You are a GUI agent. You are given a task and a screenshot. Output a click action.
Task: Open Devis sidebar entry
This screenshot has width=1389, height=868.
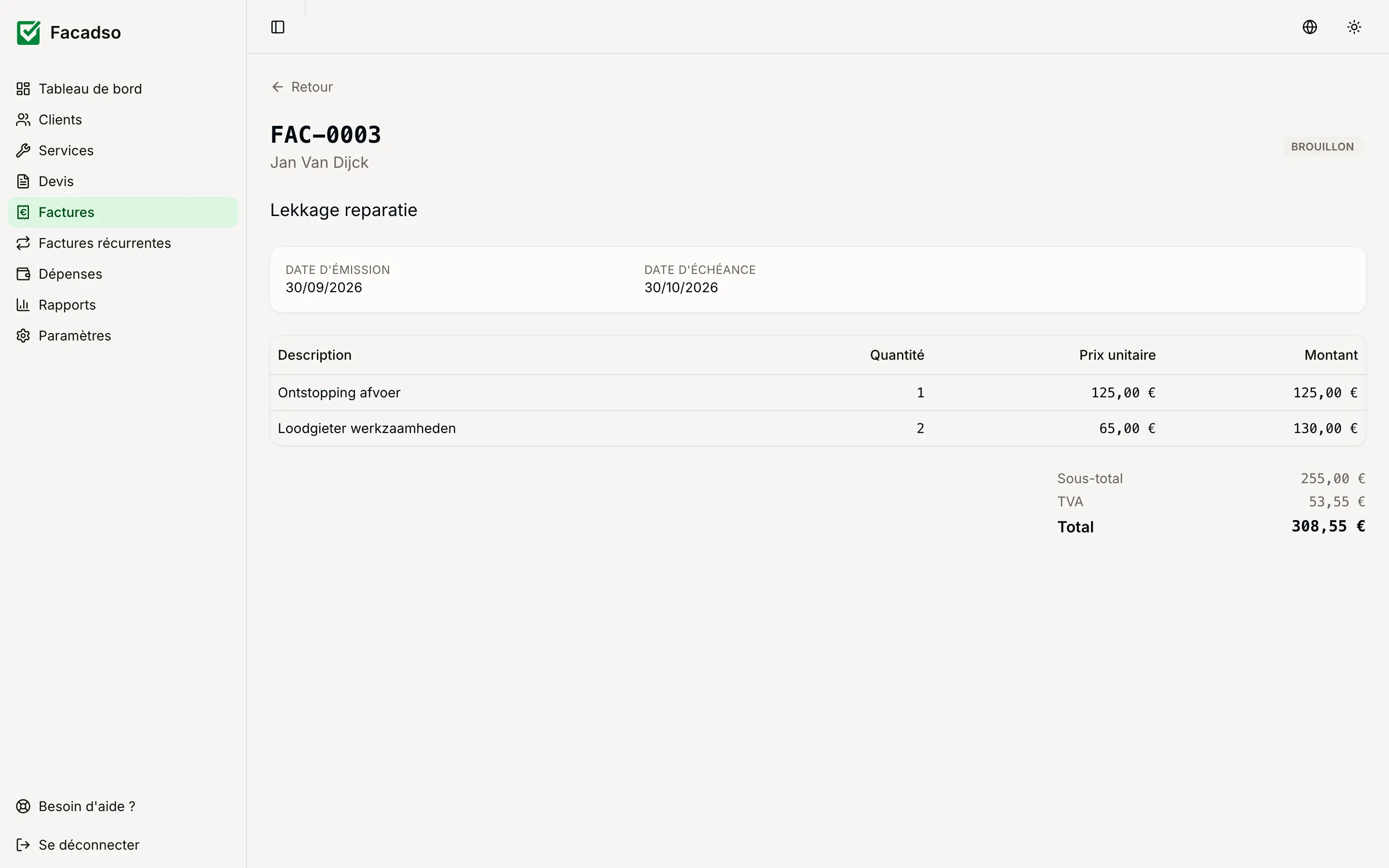123,181
